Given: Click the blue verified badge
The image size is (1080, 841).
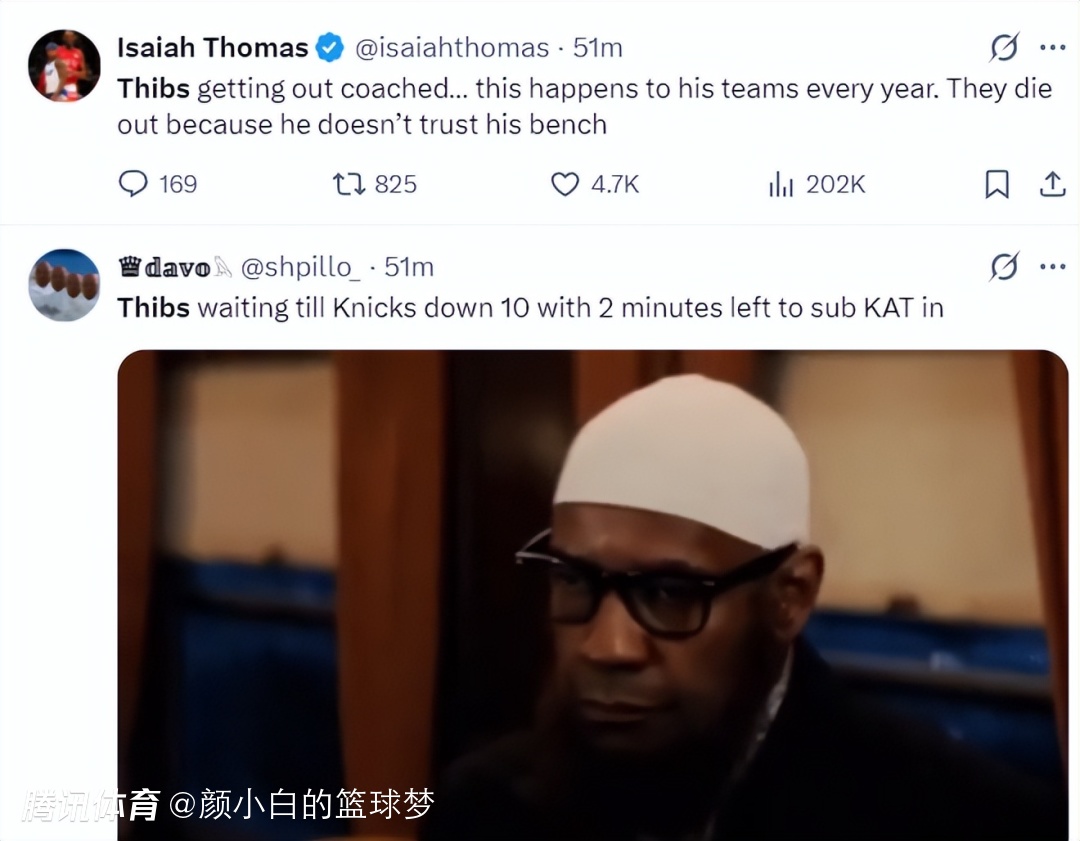Looking at the screenshot, I should coord(330,48).
